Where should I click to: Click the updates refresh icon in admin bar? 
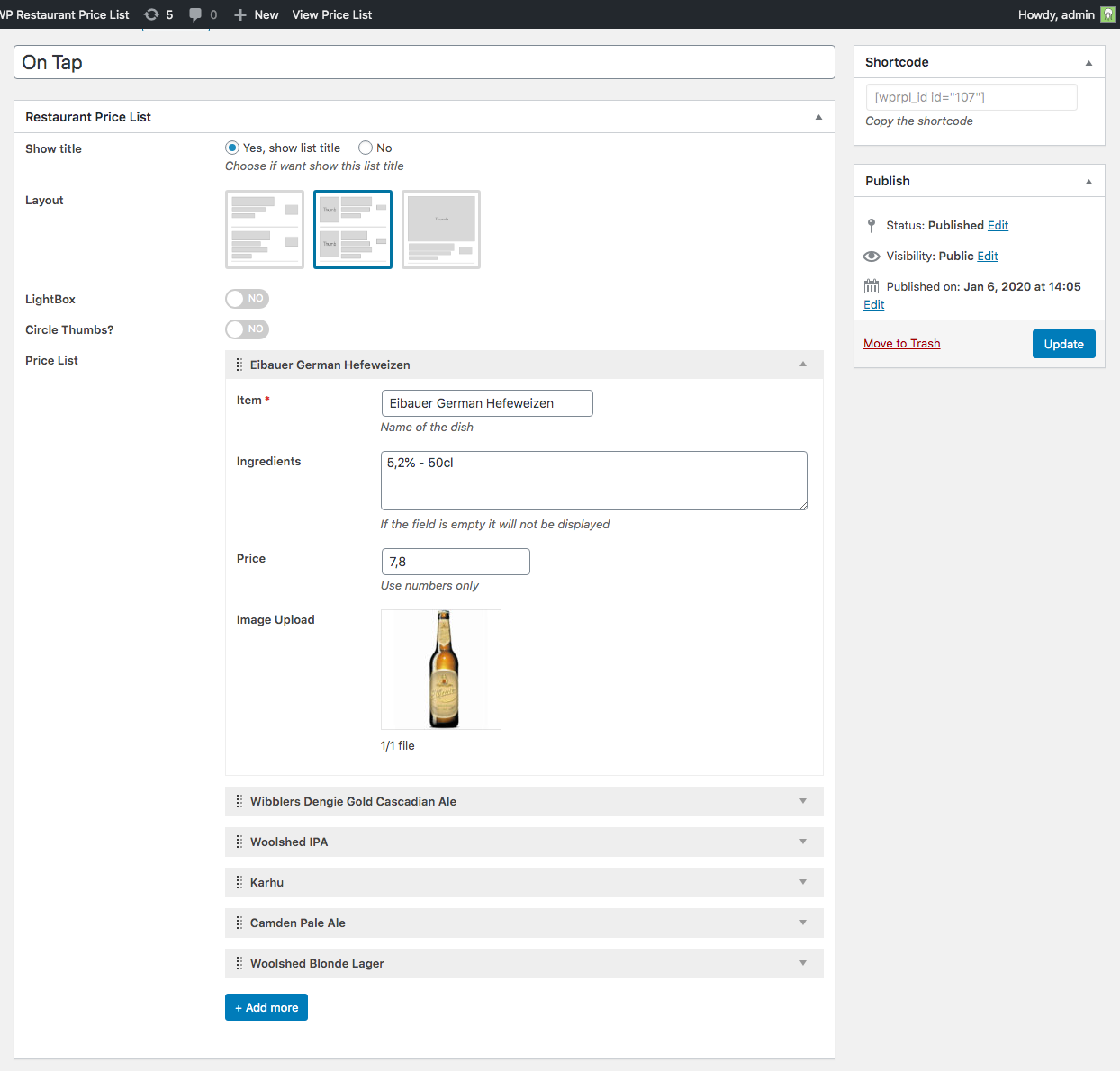(151, 14)
